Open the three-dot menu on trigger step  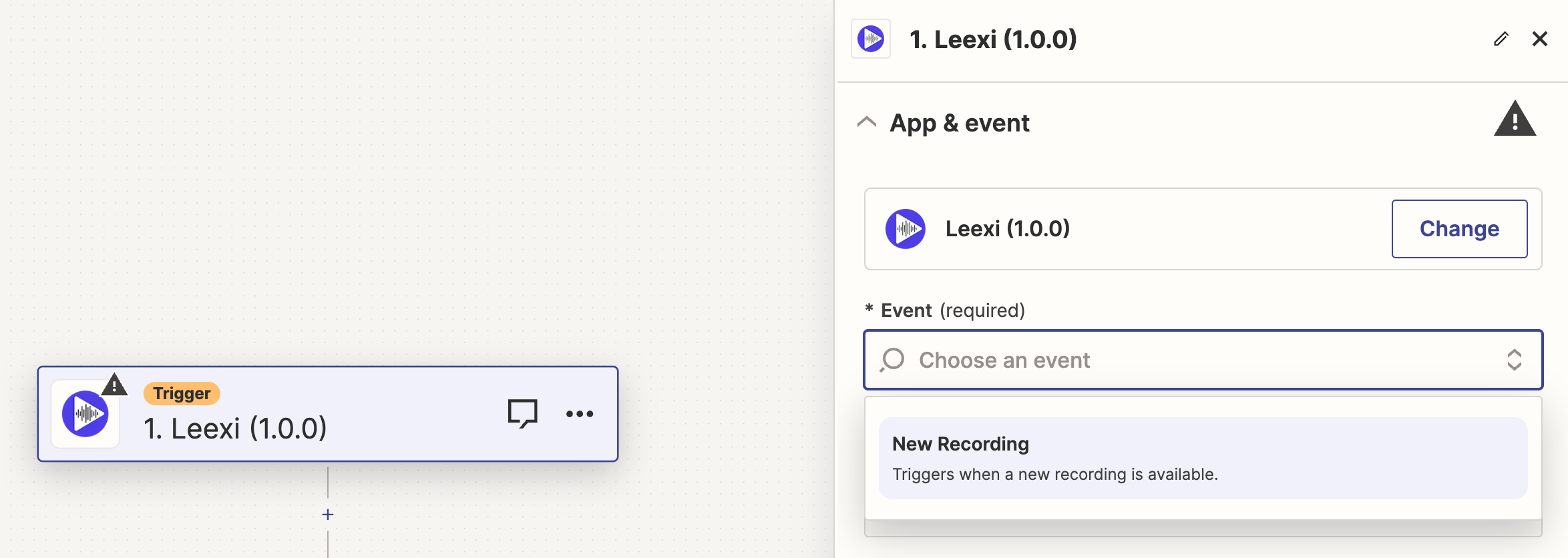click(x=580, y=414)
